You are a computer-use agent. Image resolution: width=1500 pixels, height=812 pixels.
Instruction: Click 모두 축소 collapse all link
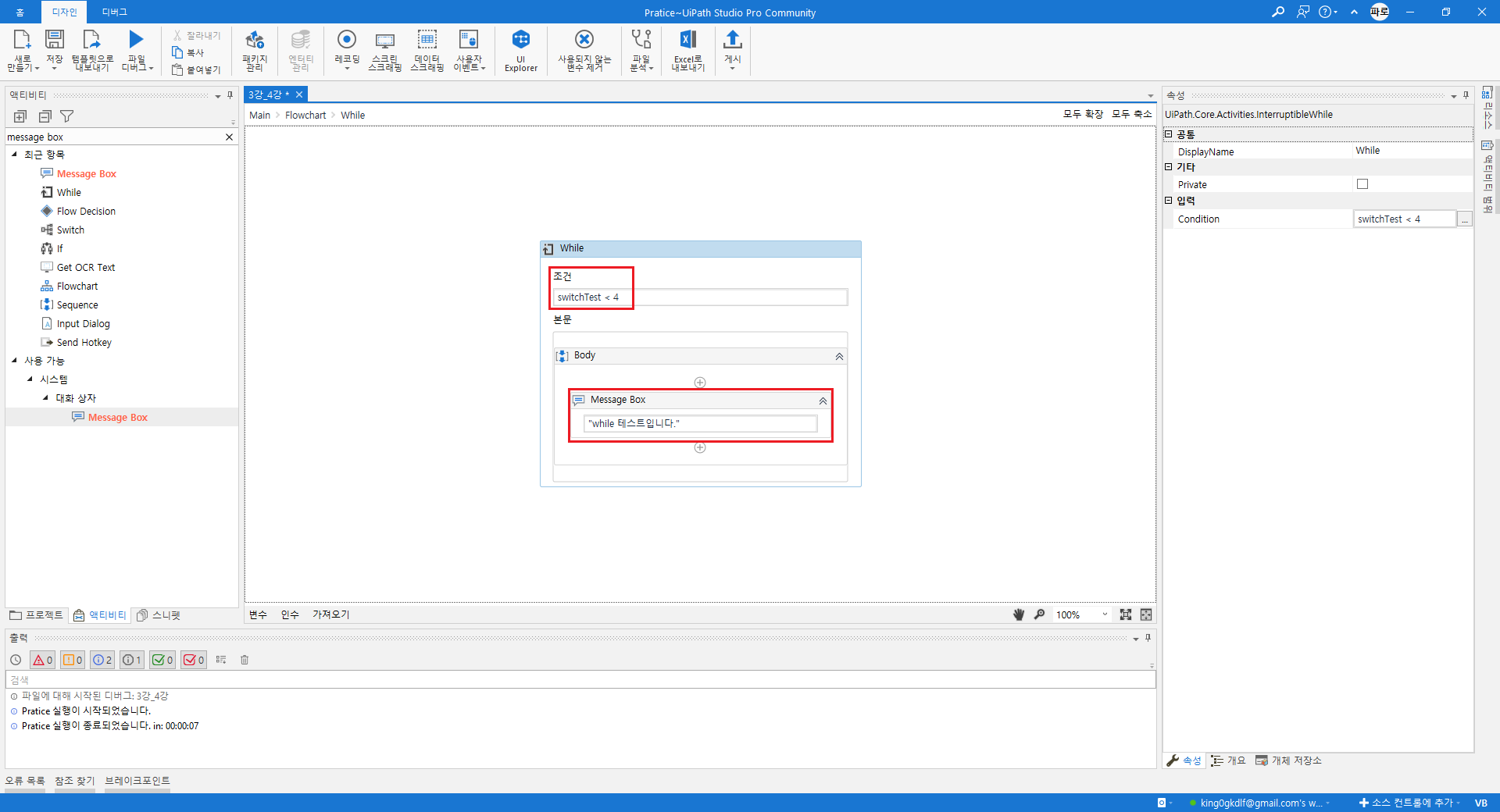1132,114
